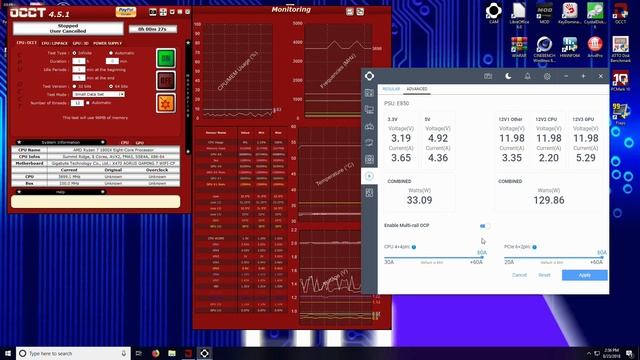Tick the Automatic number of threads checkbox
This screenshot has width=640, height=360.
[x=88, y=103]
